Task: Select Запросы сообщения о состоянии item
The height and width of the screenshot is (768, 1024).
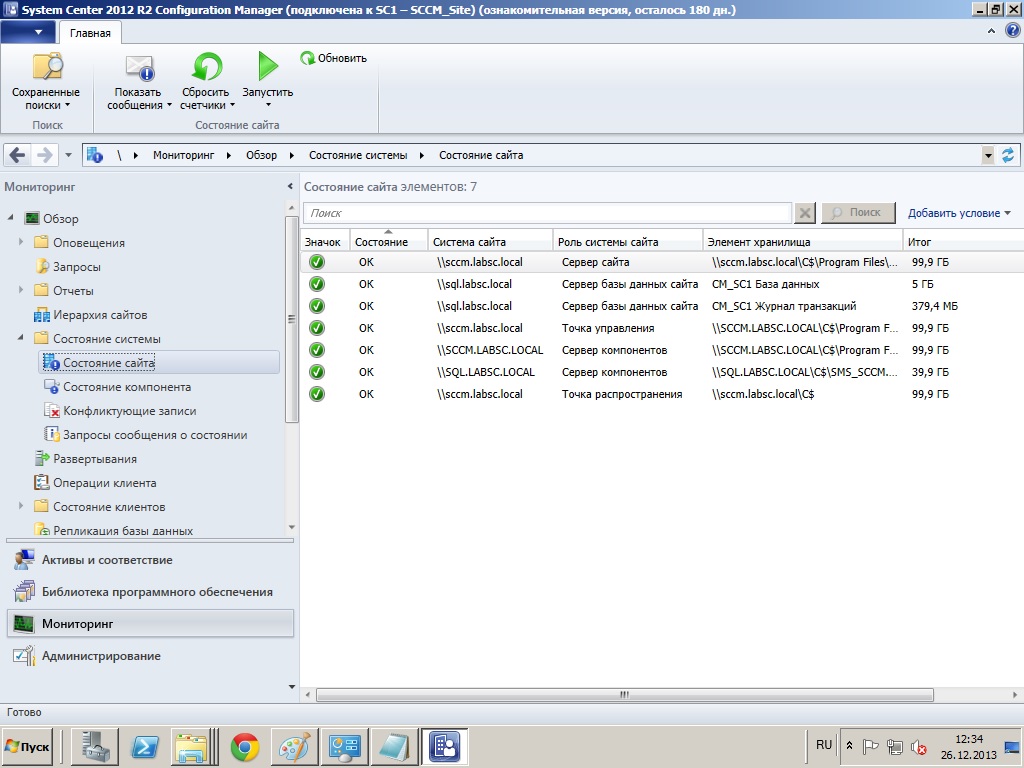Action: pos(155,435)
